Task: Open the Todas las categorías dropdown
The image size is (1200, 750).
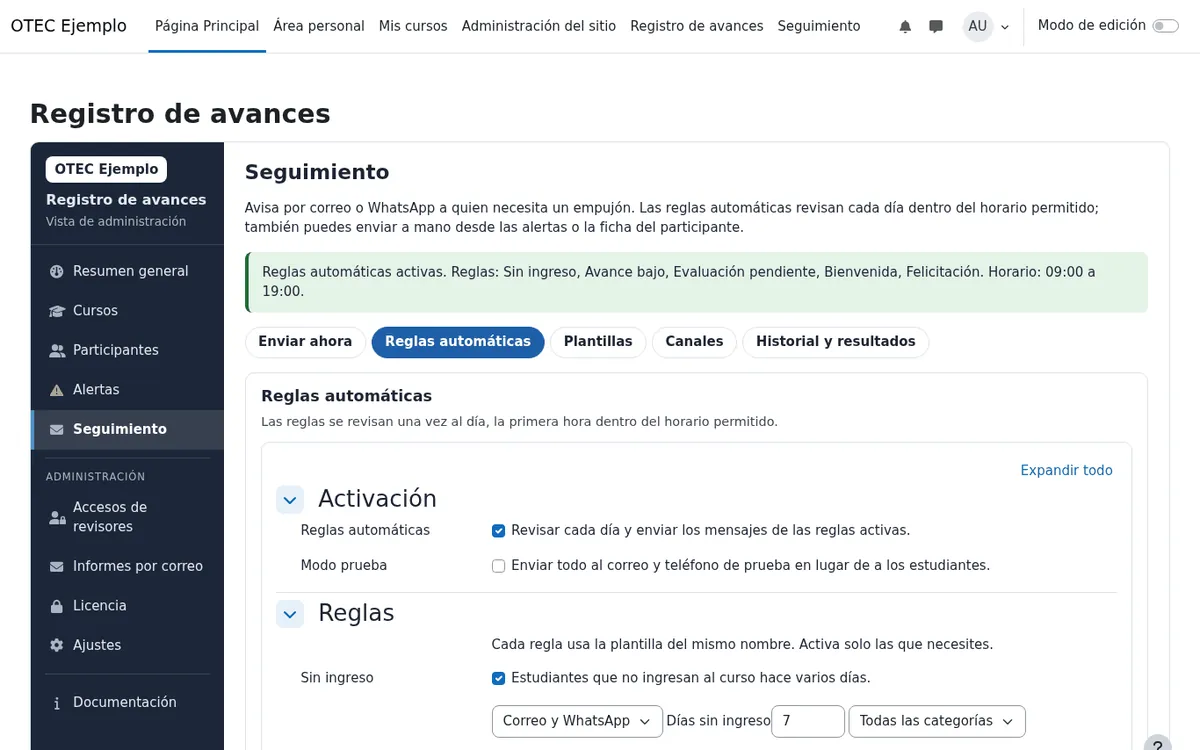Action: pyautogui.click(x=937, y=721)
